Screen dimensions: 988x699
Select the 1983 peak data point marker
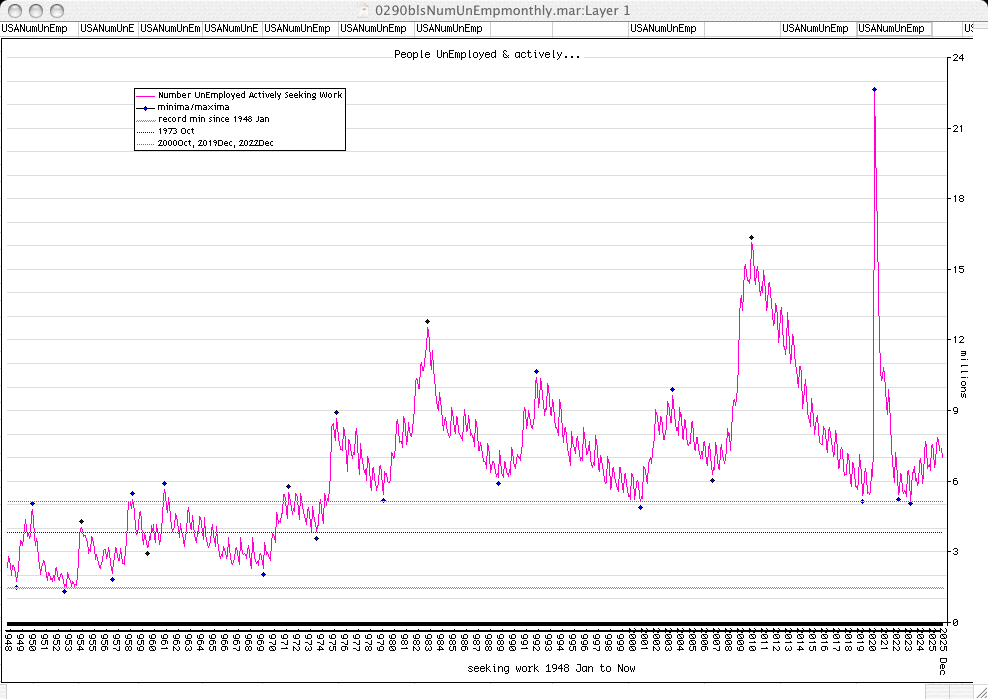tap(427, 321)
